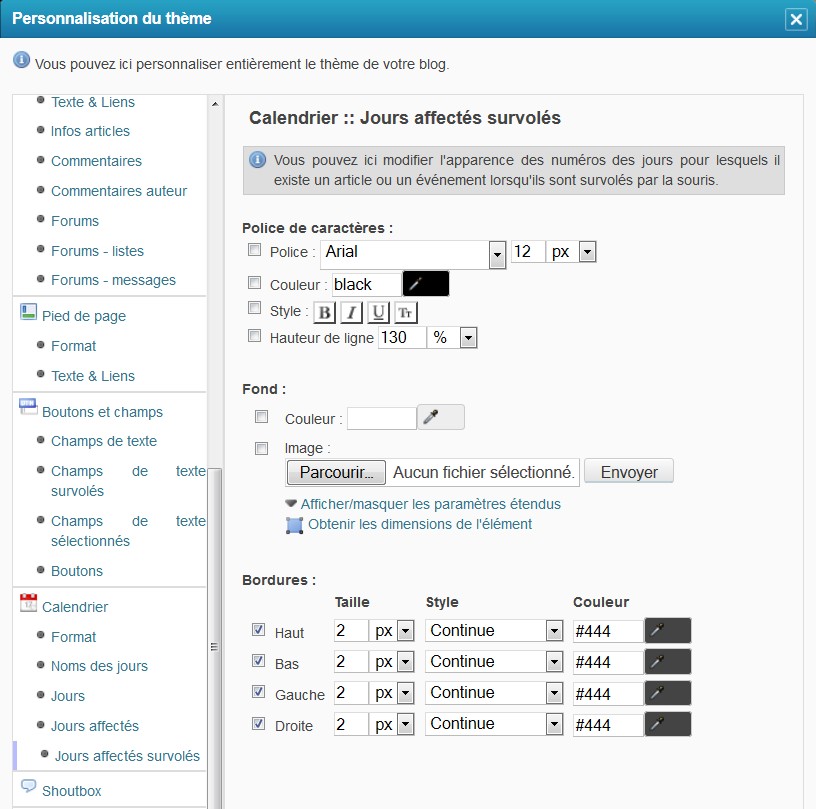This screenshot has height=809, width=816.
Task: Click the Parcourir file browse button
Action: tap(335, 472)
